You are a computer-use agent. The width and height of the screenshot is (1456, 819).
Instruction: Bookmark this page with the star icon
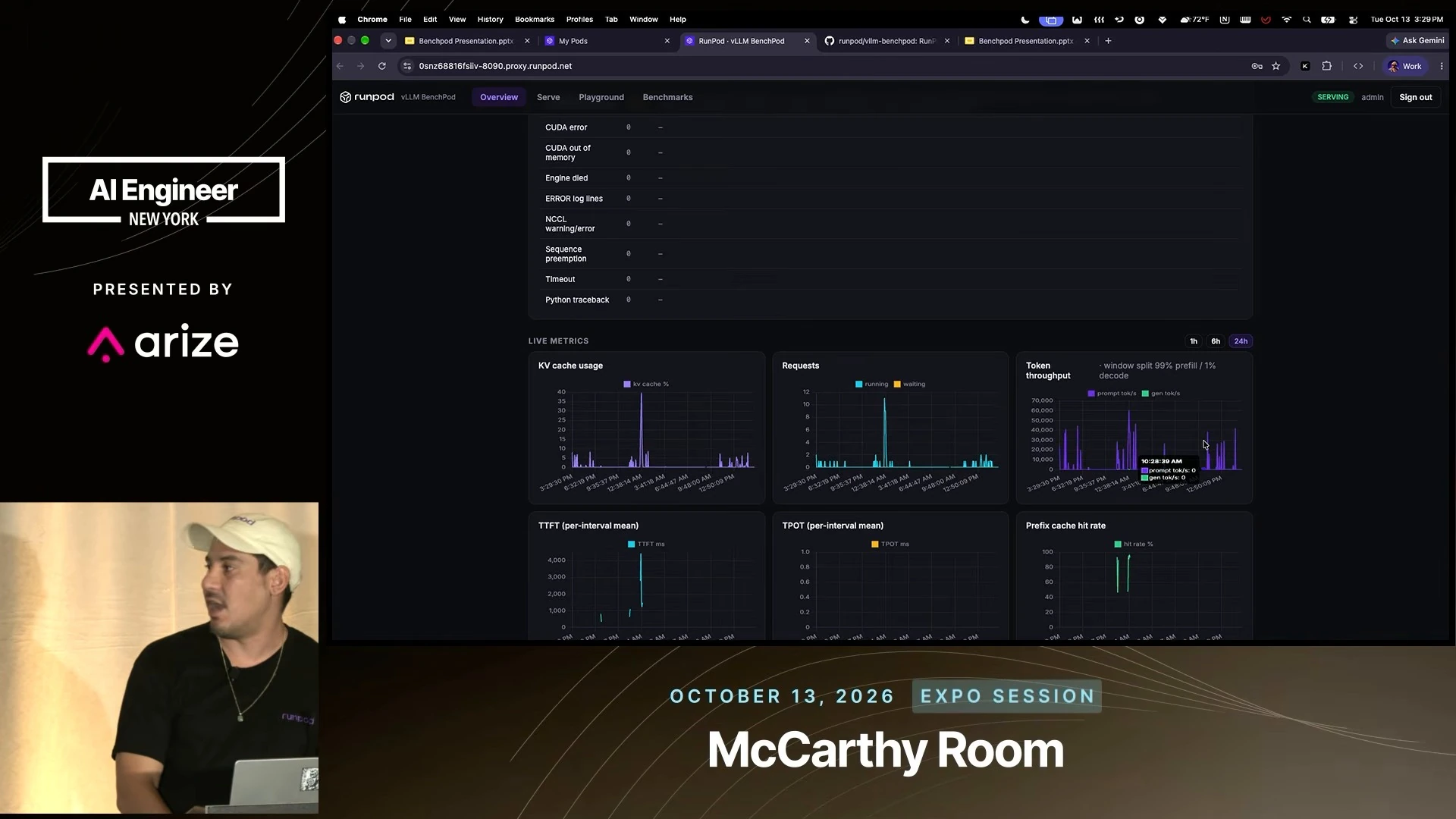1276,66
